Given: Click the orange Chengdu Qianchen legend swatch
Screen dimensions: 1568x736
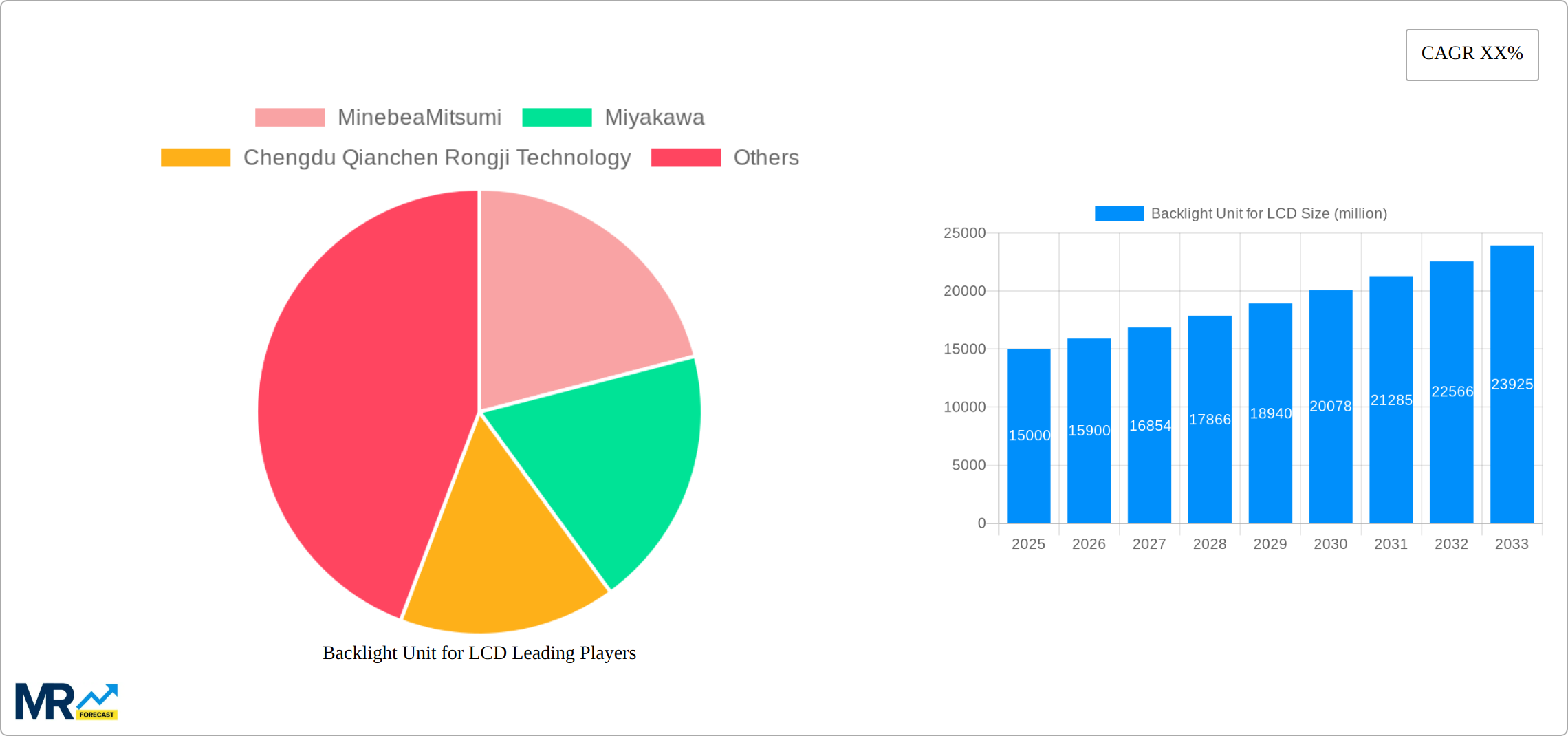Looking at the screenshot, I should click(x=196, y=158).
